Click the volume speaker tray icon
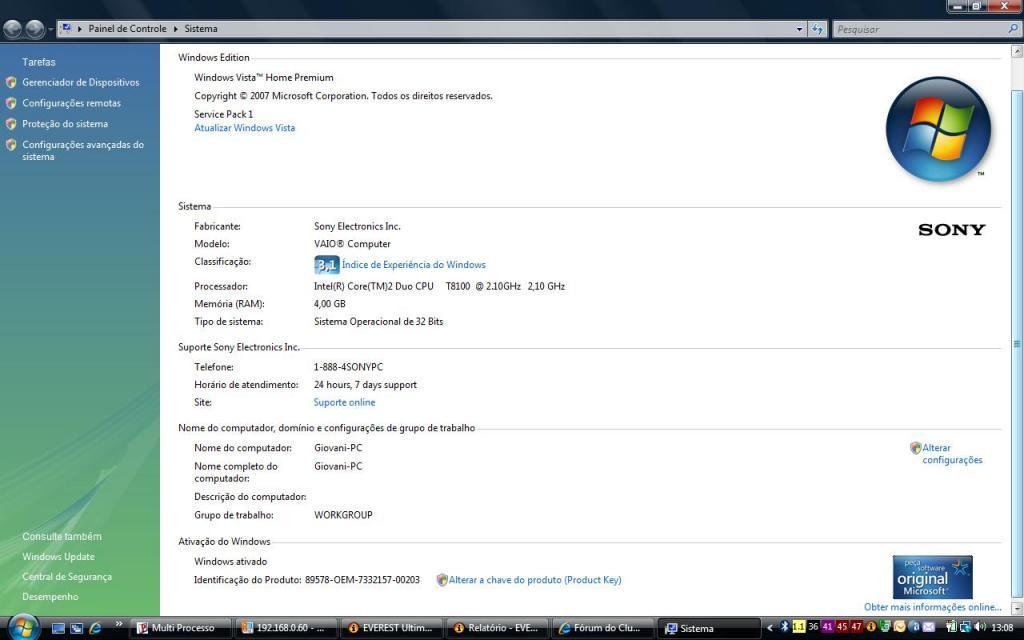1024x640 pixels. 979,628
